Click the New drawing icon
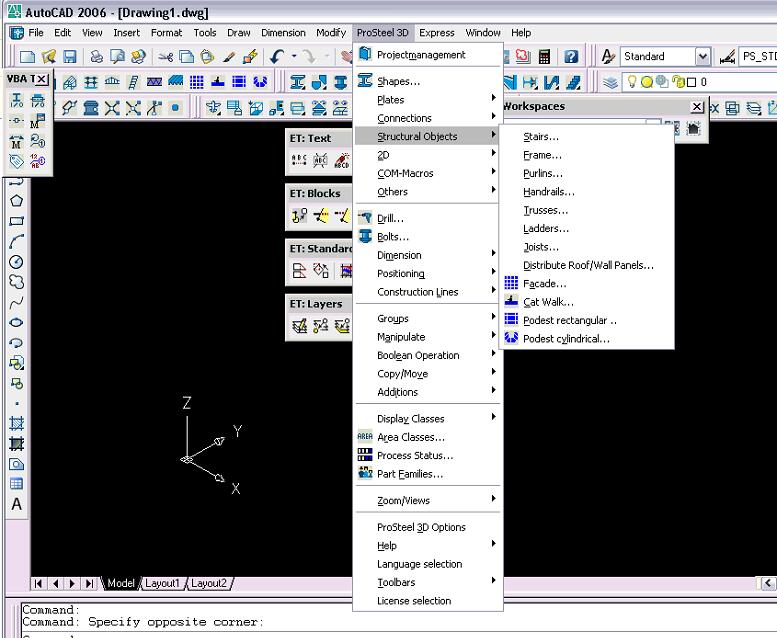 (x=27, y=57)
